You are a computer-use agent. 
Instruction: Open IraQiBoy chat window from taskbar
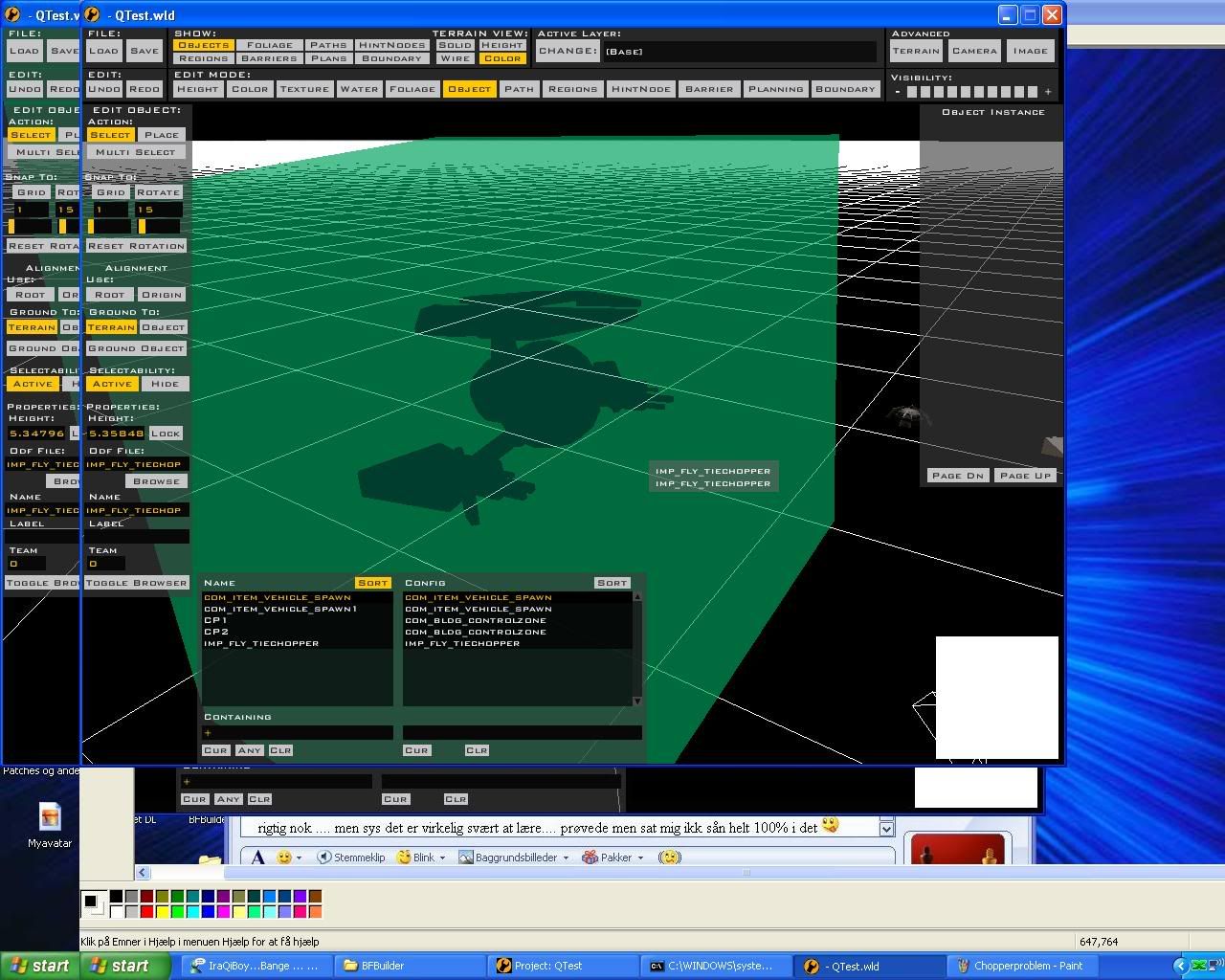tap(256, 966)
